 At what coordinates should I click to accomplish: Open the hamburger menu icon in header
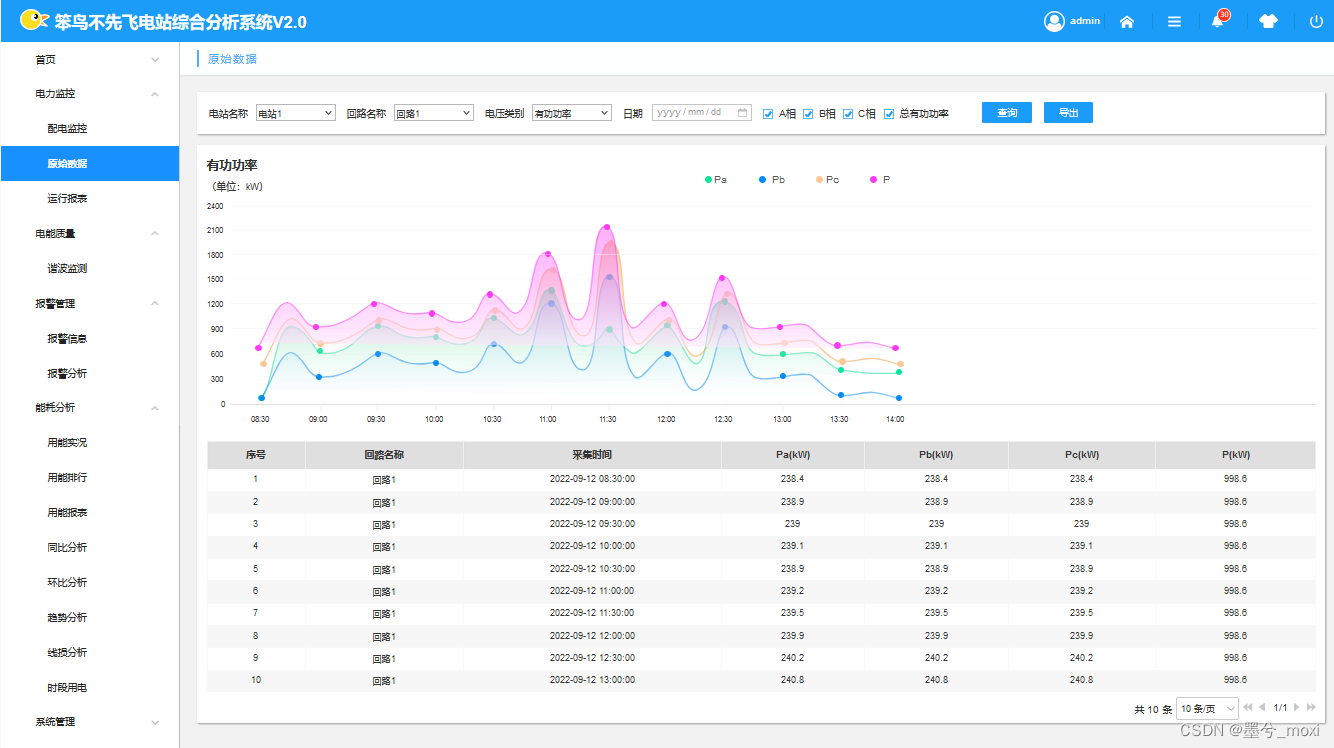[x=1175, y=21]
